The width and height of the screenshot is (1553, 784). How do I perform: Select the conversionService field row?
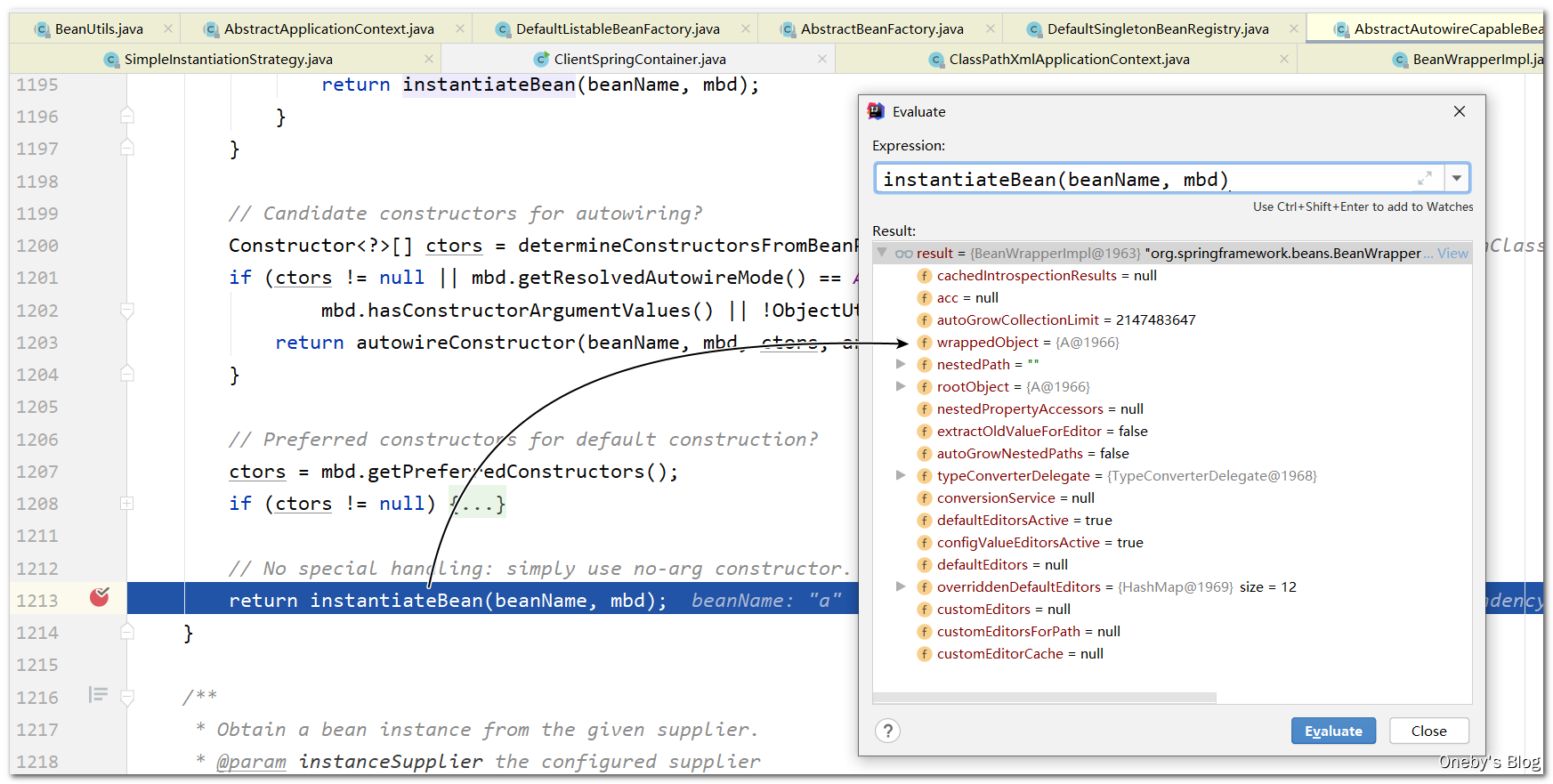(1172, 497)
